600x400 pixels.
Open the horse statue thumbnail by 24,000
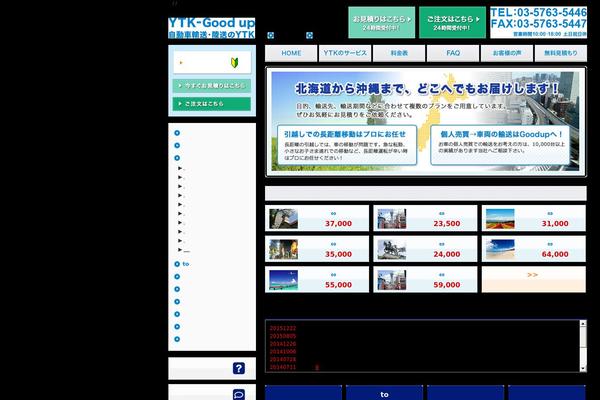(x=392, y=249)
